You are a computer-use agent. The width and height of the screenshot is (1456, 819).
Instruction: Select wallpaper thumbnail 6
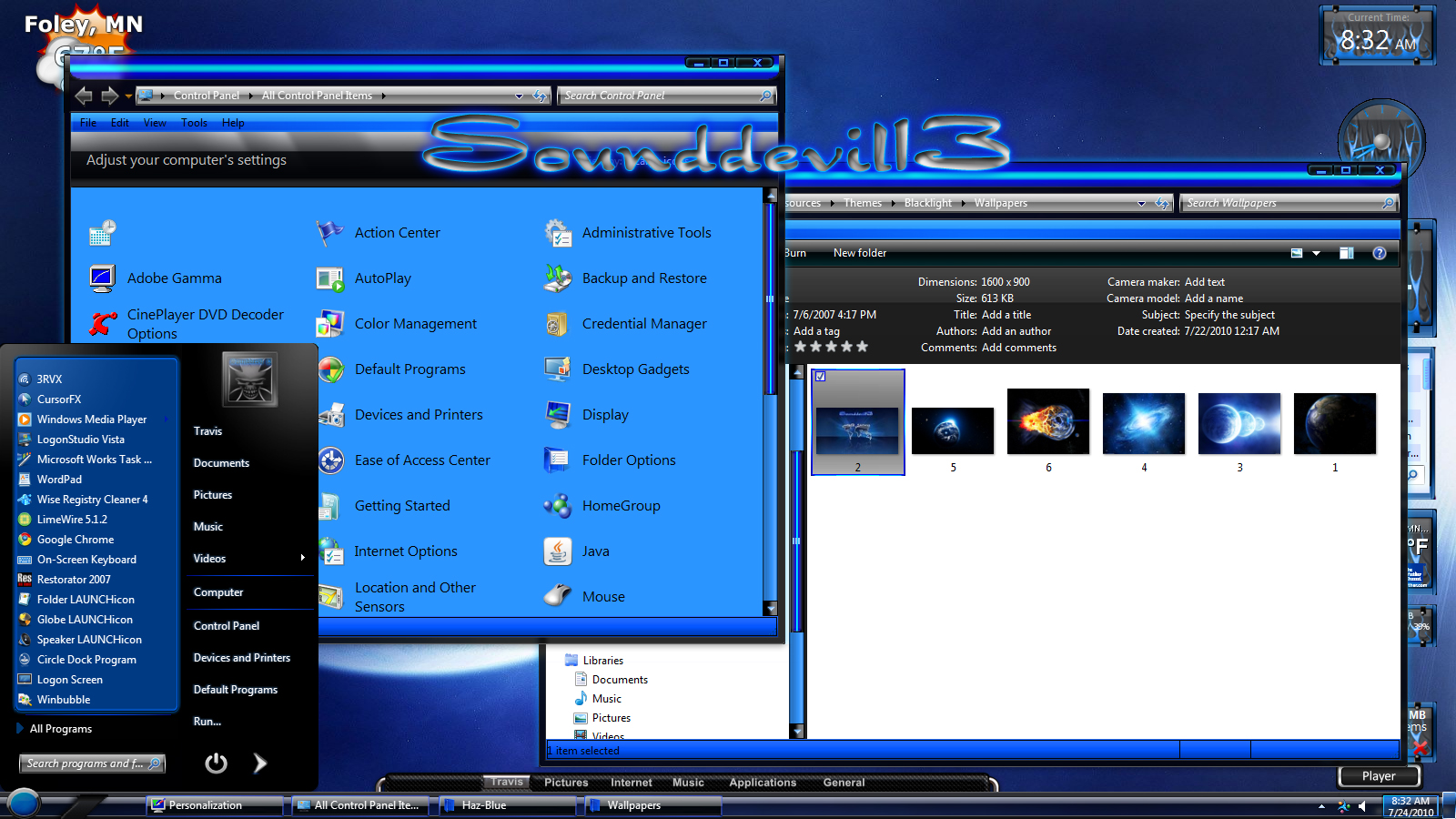point(1048,421)
